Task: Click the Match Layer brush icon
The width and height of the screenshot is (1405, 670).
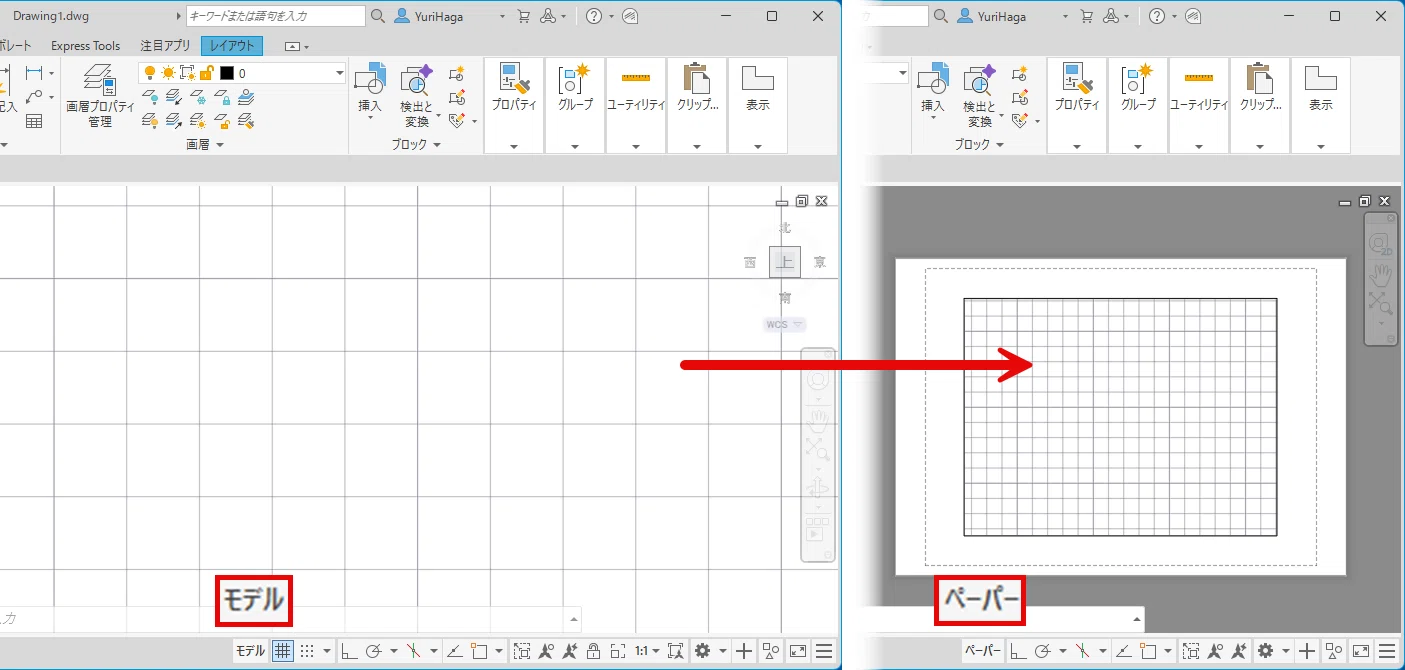Action: click(246, 121)
